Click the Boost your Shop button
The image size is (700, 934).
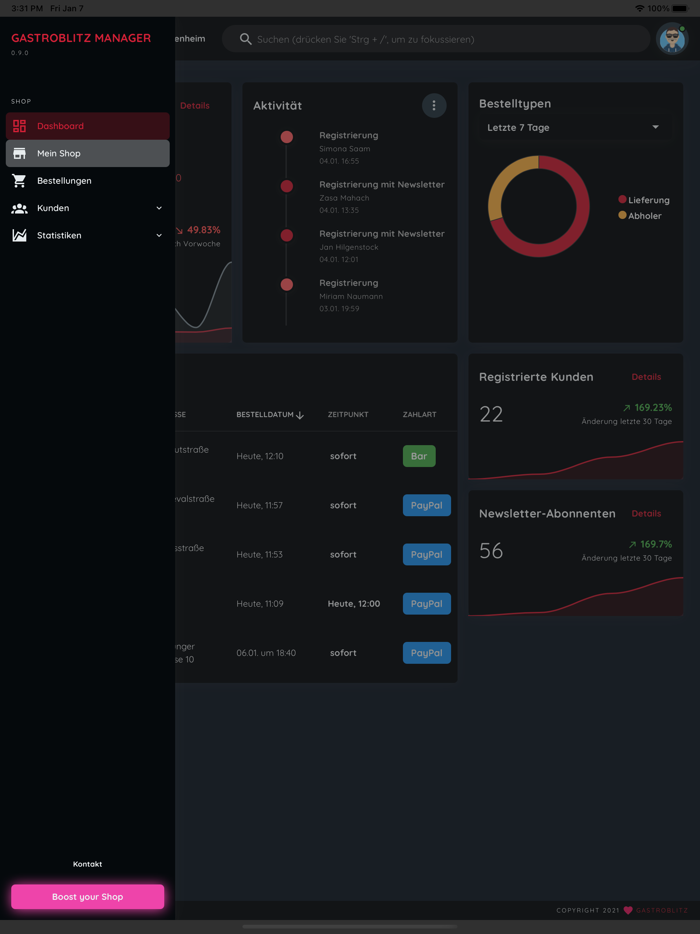88,896
